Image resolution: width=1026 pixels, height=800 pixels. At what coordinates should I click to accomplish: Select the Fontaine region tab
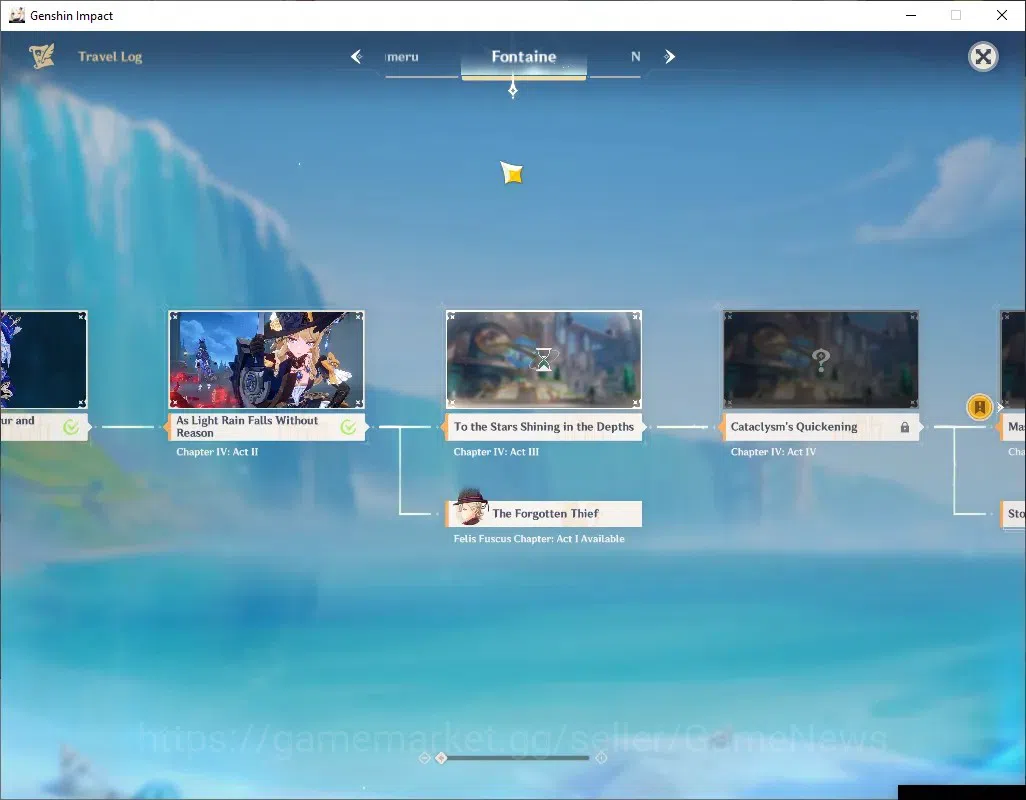coord(523,57)
